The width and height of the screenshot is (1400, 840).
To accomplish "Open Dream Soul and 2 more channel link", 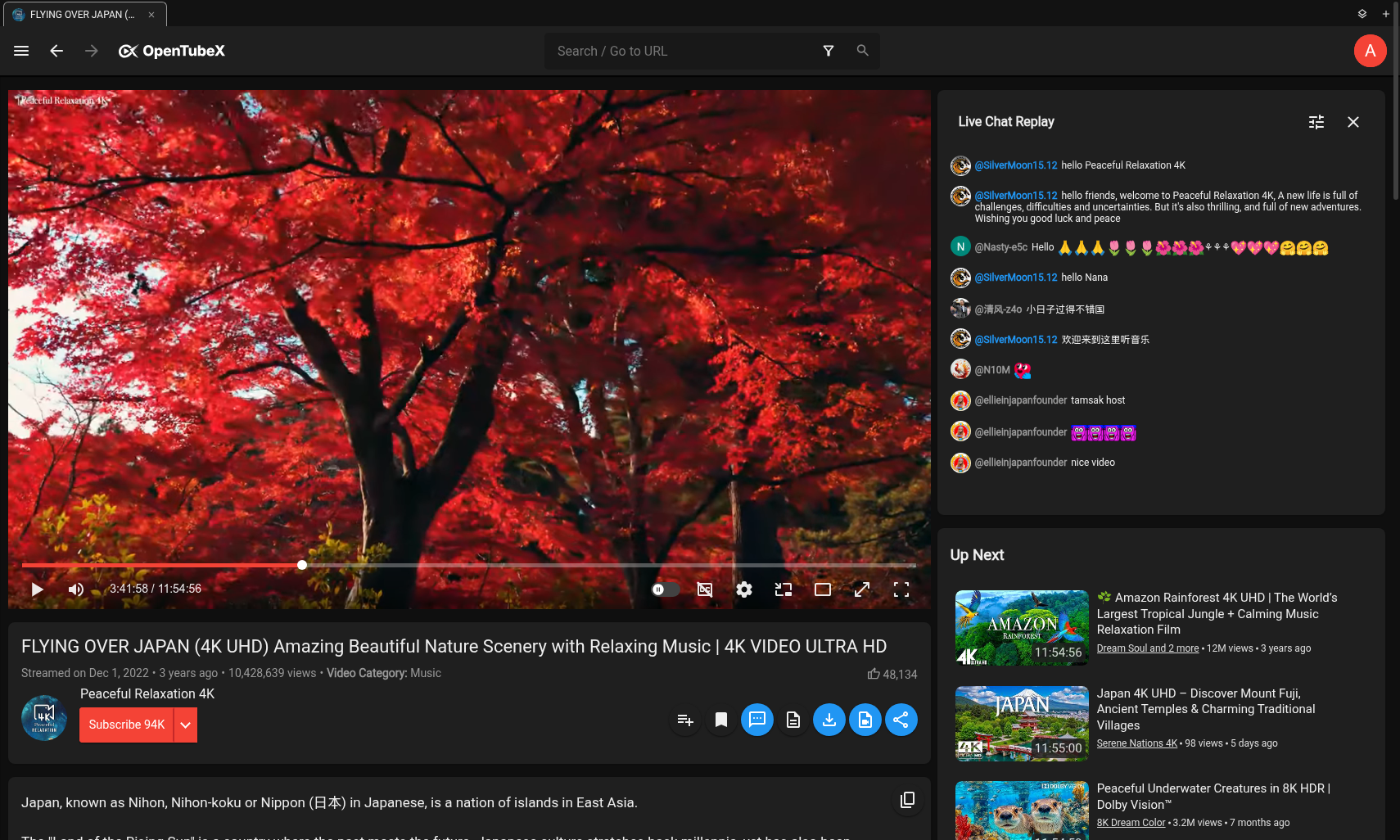I will point(1148,648).
